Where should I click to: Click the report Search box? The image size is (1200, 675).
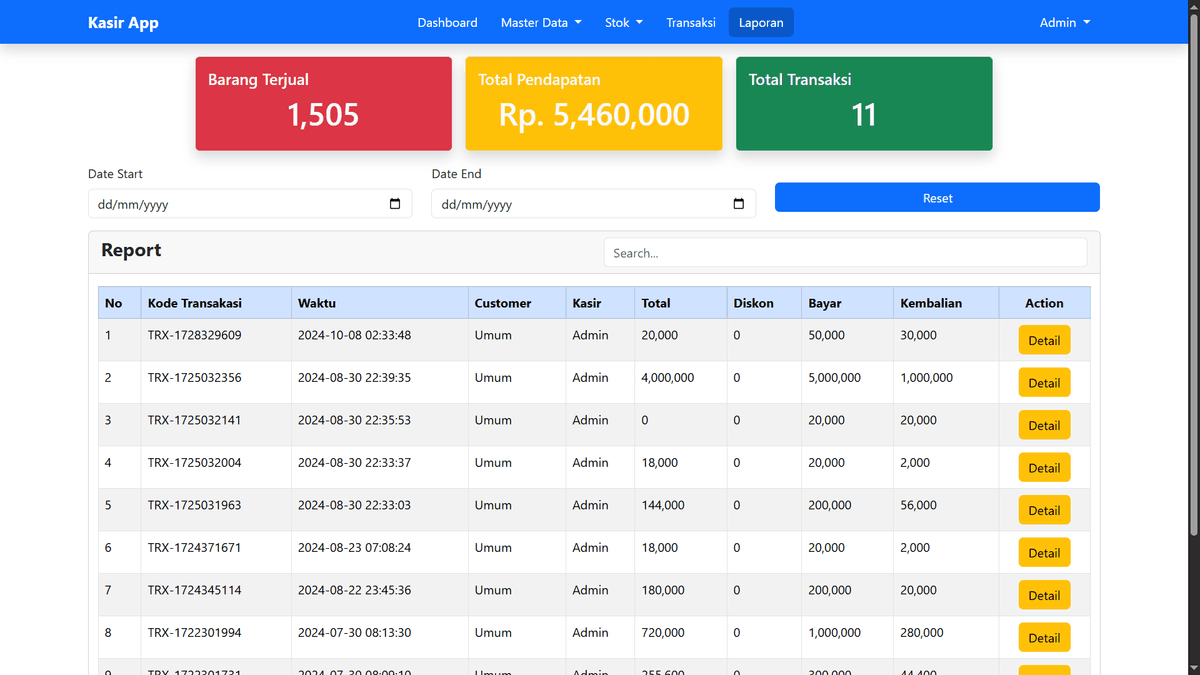[845, 253]
